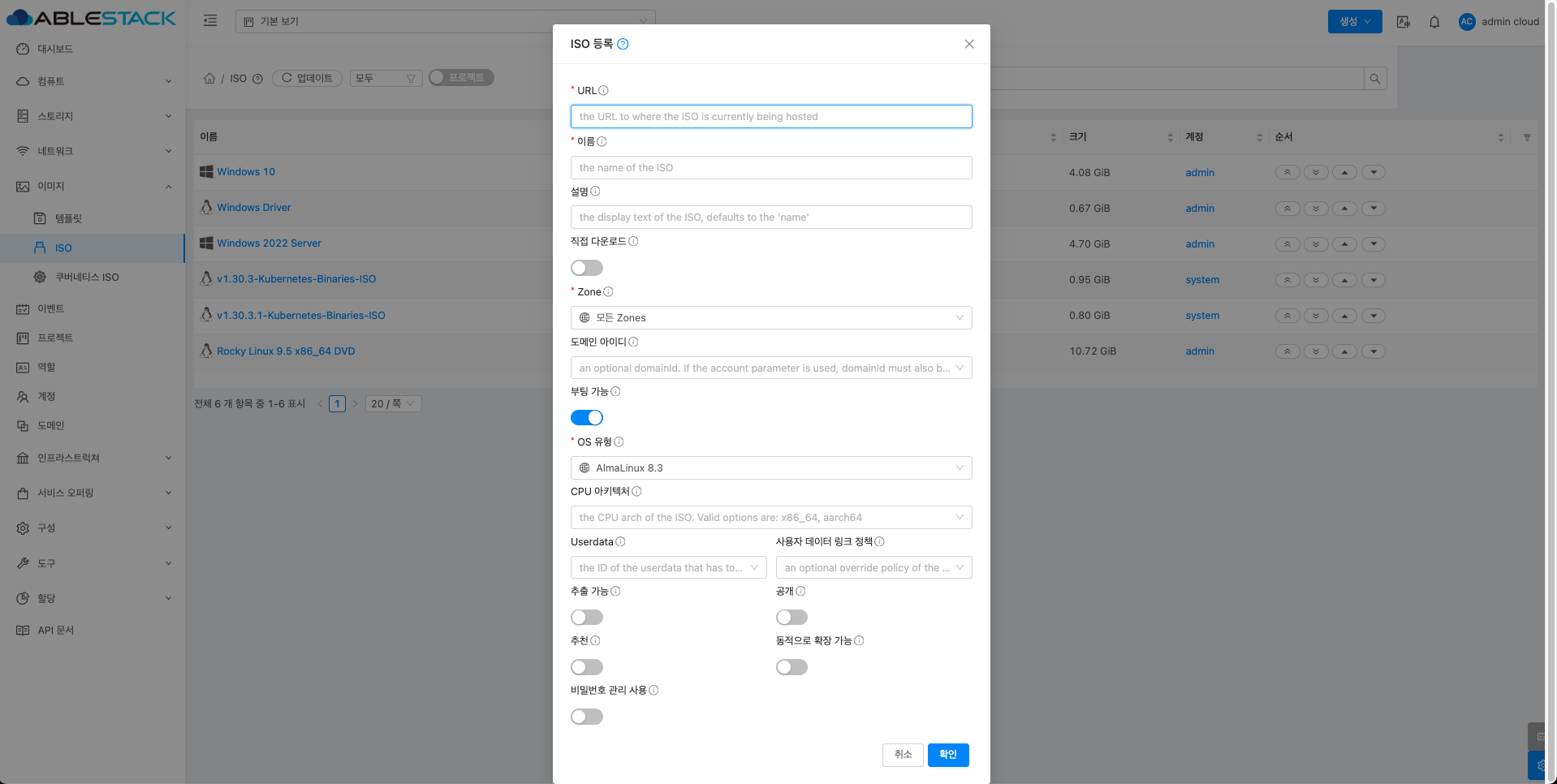Screen dimensions: 1557x784
Task: Click the notification bell icon
Action: coord(1434,22)
